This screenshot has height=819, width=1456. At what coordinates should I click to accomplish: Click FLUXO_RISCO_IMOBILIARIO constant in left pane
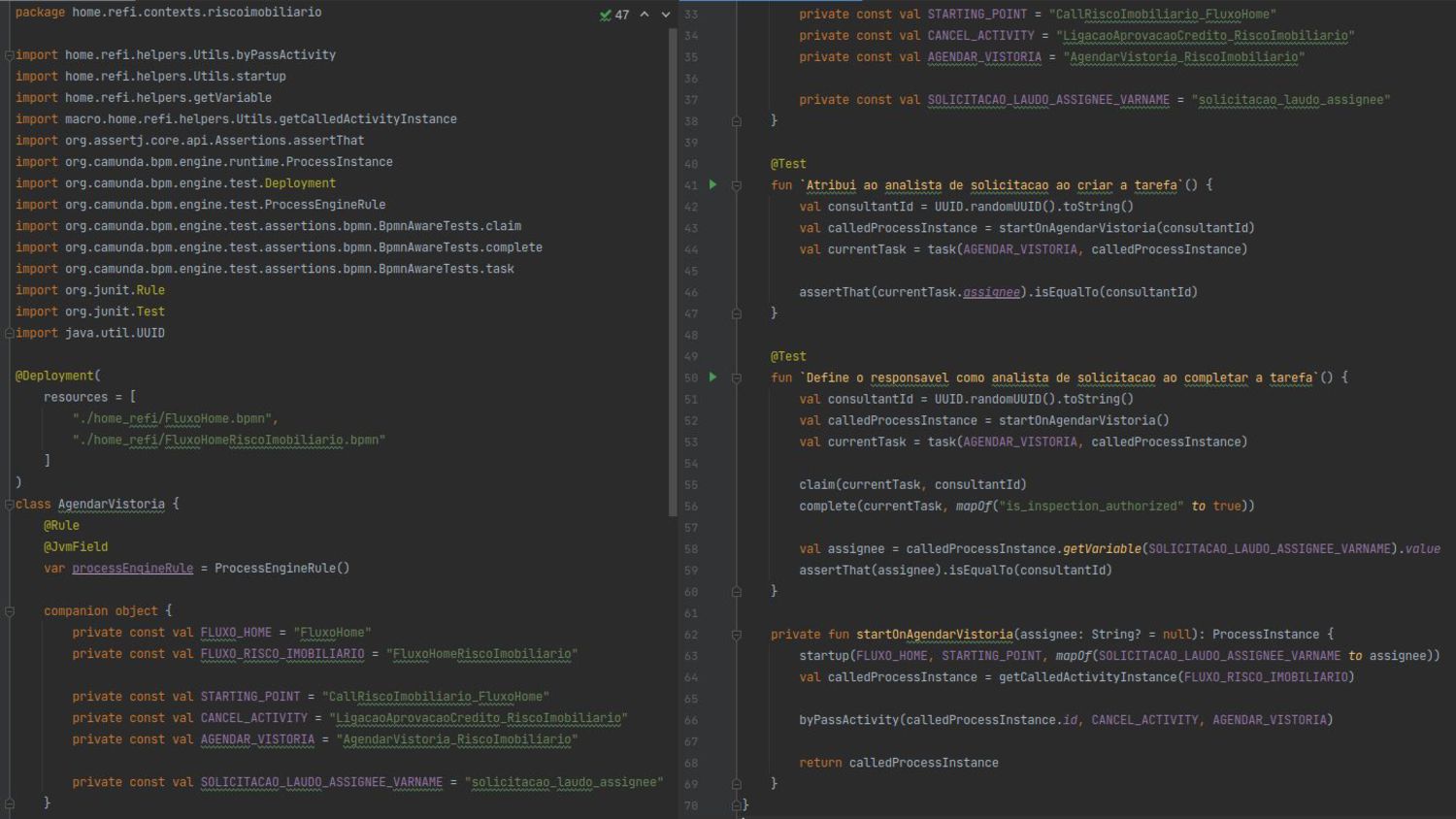282,654
